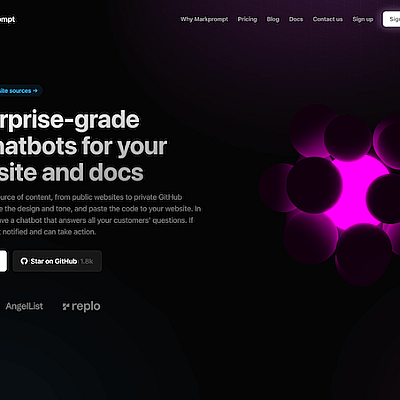Click the Replo logo icon
Viewport: 400px width, 400px height.
click(x=66, y=307)
